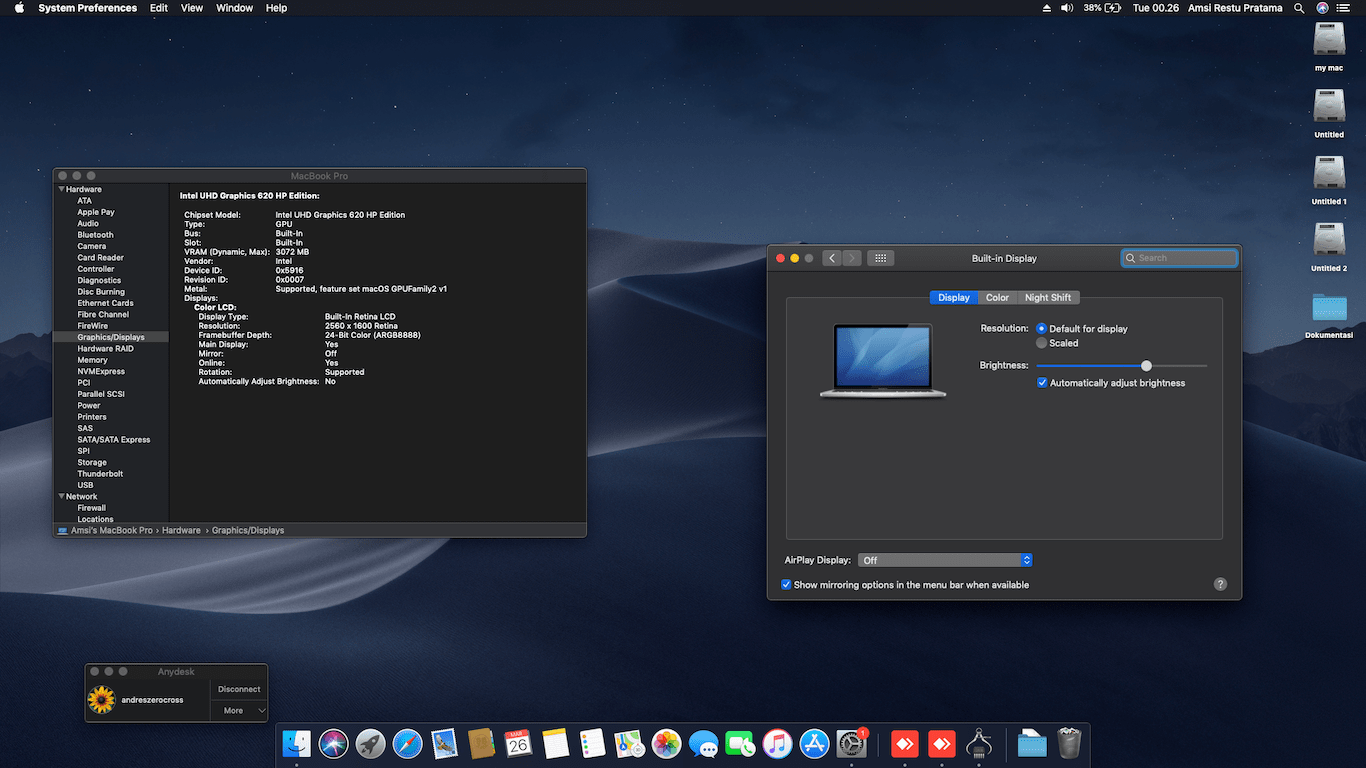Screen dimensions: 1366x768
Task: Select 'Default for display' resolution option
Action: click(x=1042, y=329)
